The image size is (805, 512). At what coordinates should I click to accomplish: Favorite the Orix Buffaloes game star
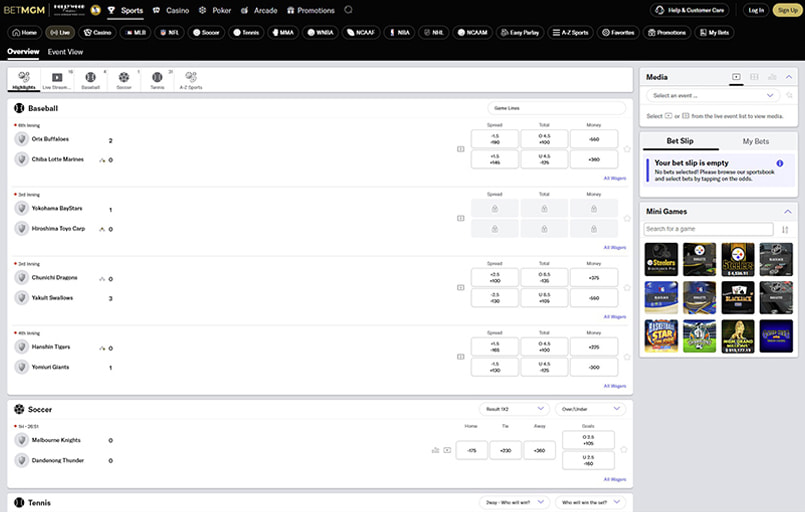tap(627, 149)
